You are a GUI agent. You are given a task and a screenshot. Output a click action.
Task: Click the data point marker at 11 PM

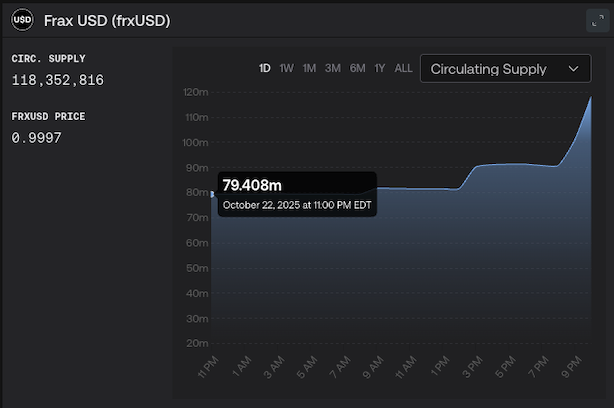tap(212, 194)
